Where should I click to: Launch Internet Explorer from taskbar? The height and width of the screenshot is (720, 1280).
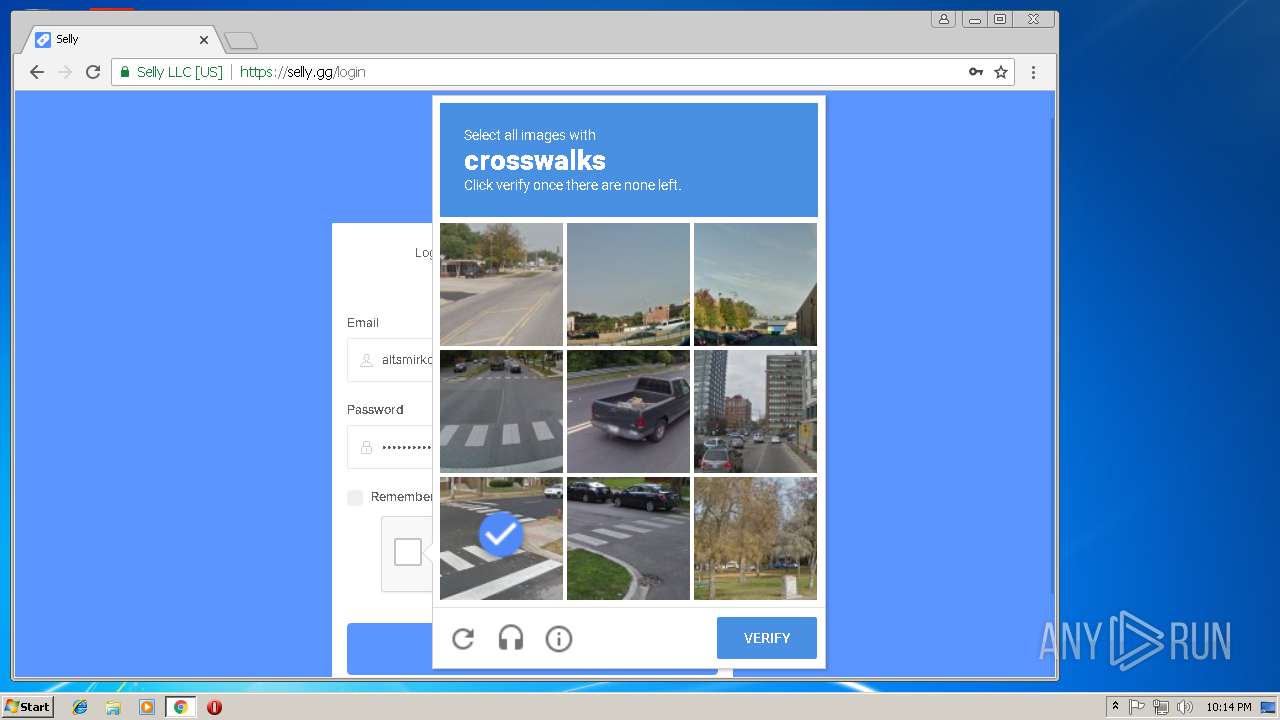click(80, 707)
